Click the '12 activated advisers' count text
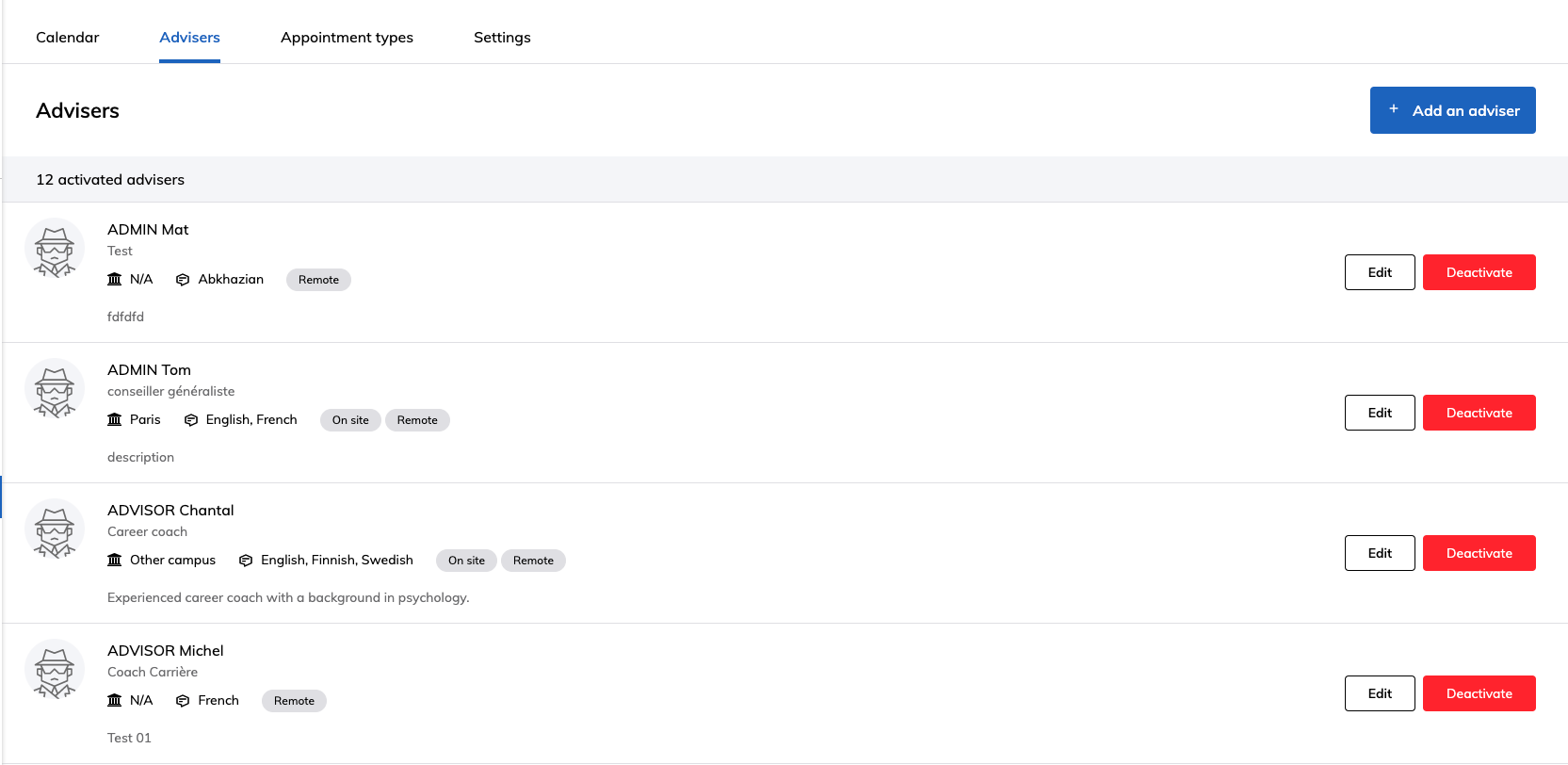The height and width of the screenshot is (765, 1568). tap(110, 180)
